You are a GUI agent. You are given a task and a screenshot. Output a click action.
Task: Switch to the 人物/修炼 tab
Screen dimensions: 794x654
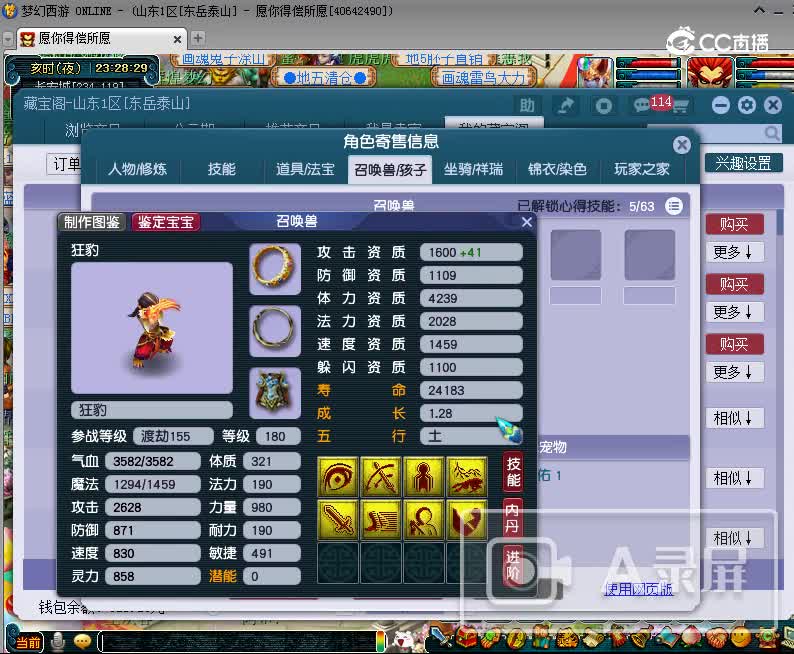point(137,169)
